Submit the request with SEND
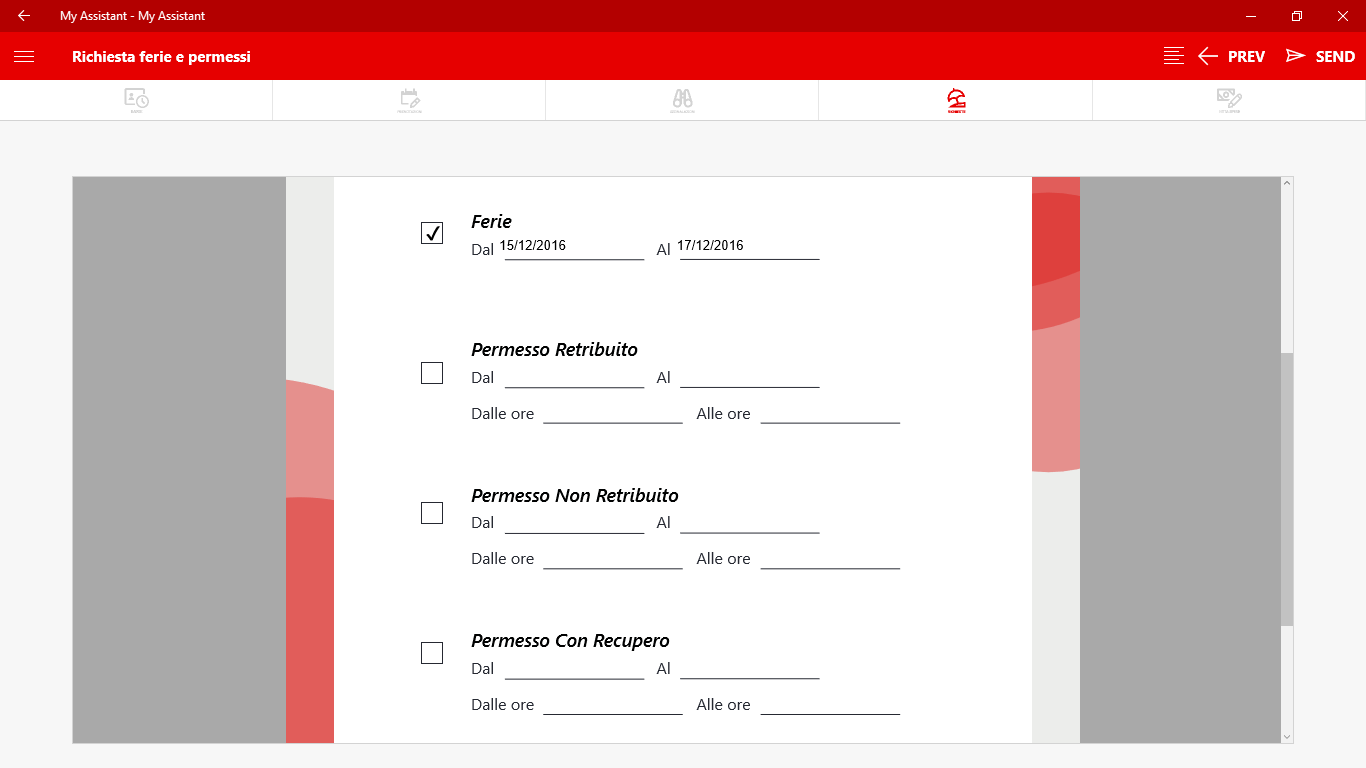 [1320, 56]
